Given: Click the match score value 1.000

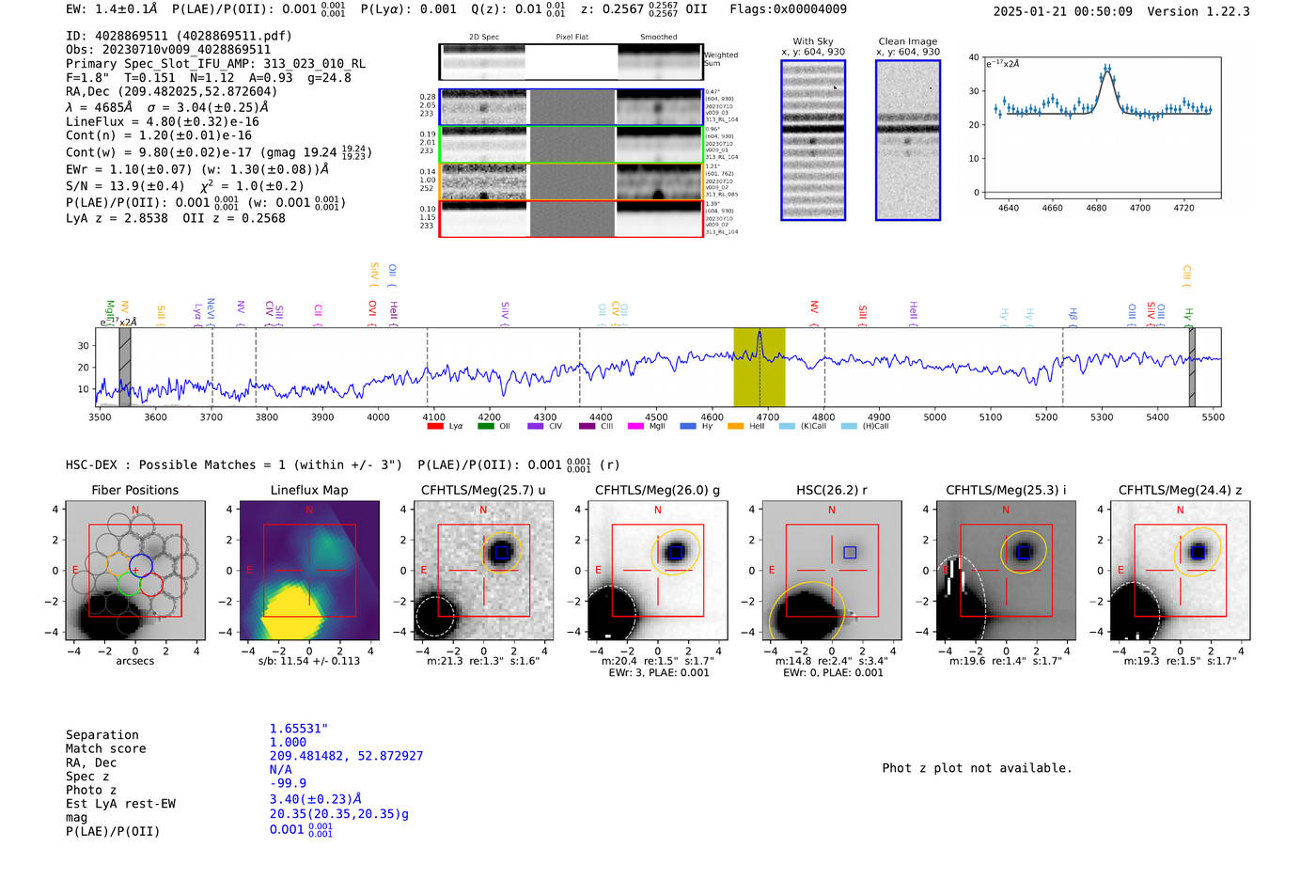Looking at the screenshot, I should [x=288, y=742].
